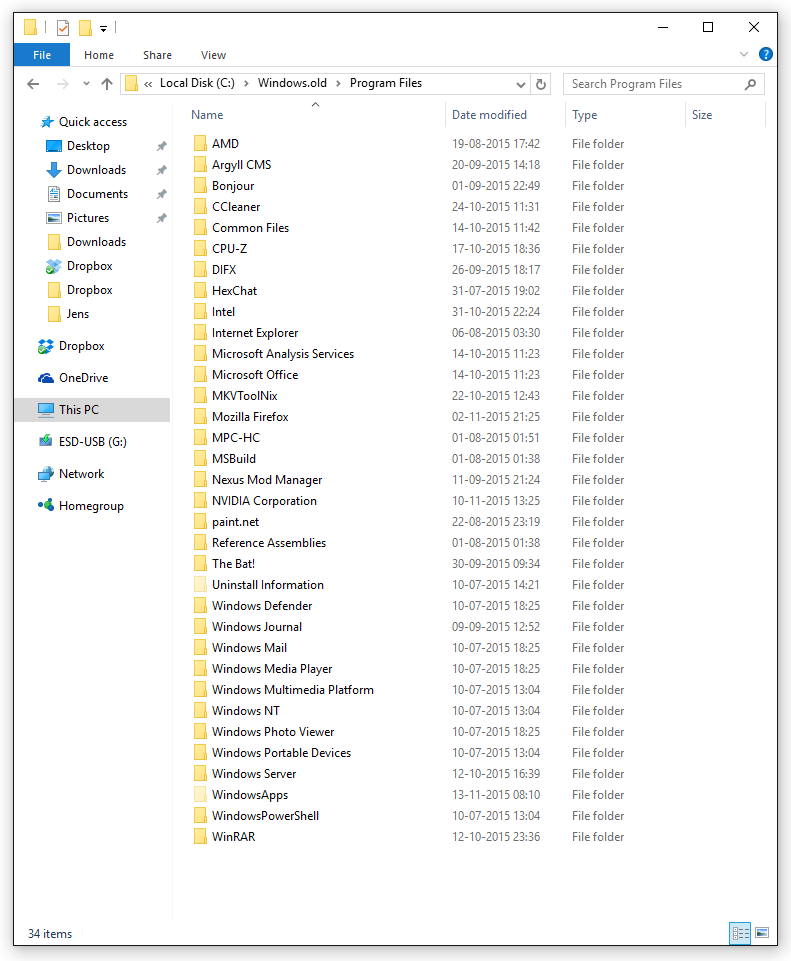Click the faded WindowsApps folder icon
791x961 pixels.
pyautogui.click(x=200, y=794)
